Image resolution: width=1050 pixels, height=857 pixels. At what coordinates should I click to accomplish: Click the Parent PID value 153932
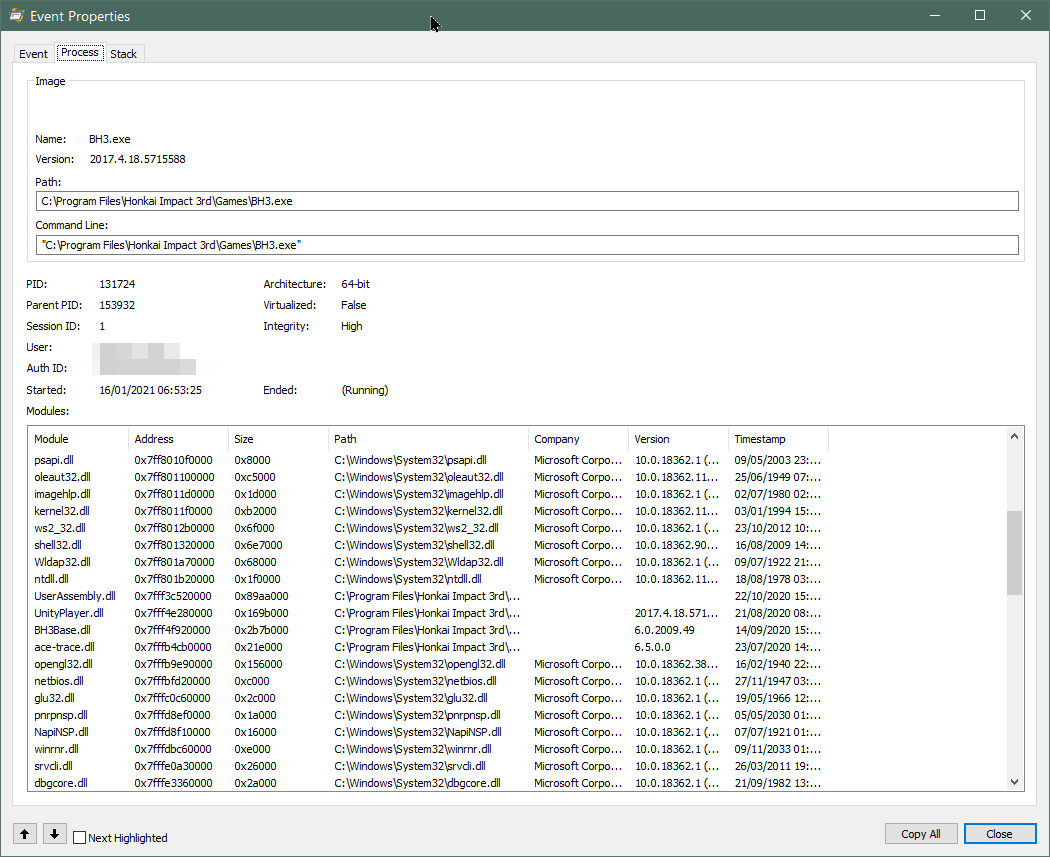pos(117,305)
